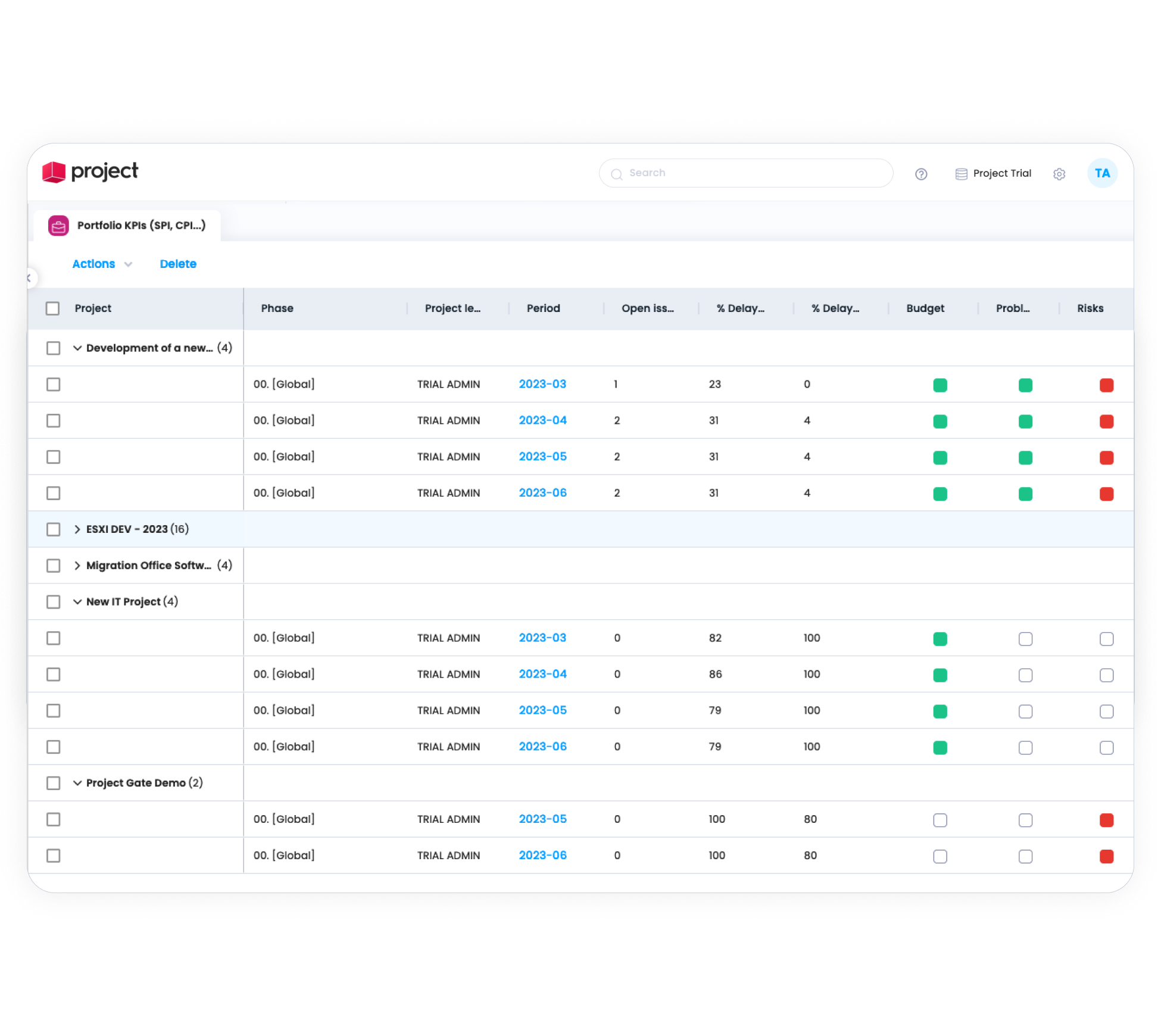Collapse the New IT Project group
The image size is (1161, 1036).
77,602
